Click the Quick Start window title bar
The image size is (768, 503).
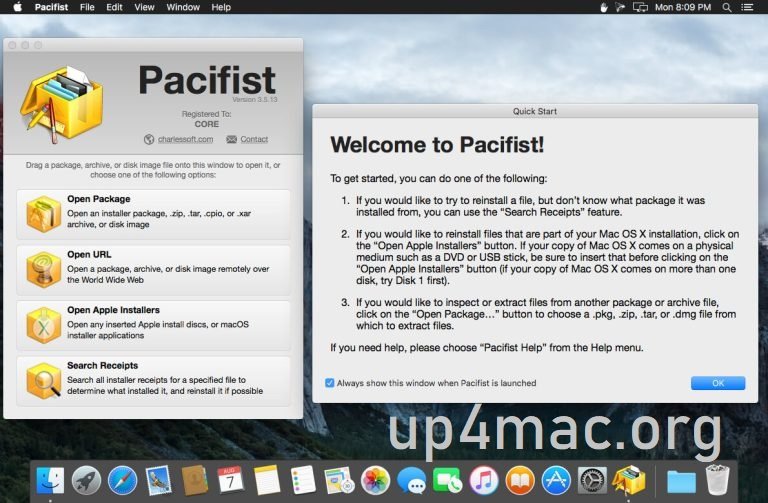(535, 111)
